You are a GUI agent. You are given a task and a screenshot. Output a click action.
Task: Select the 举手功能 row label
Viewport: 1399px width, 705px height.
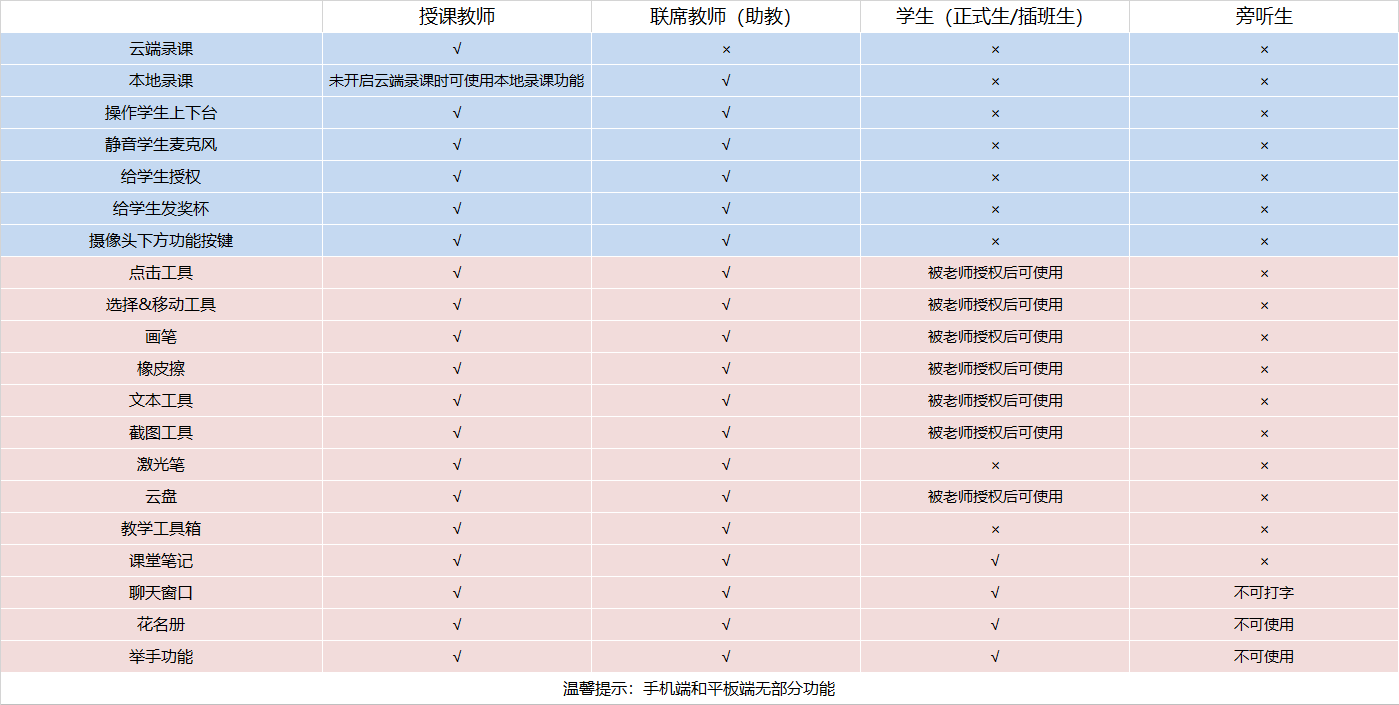161,657
